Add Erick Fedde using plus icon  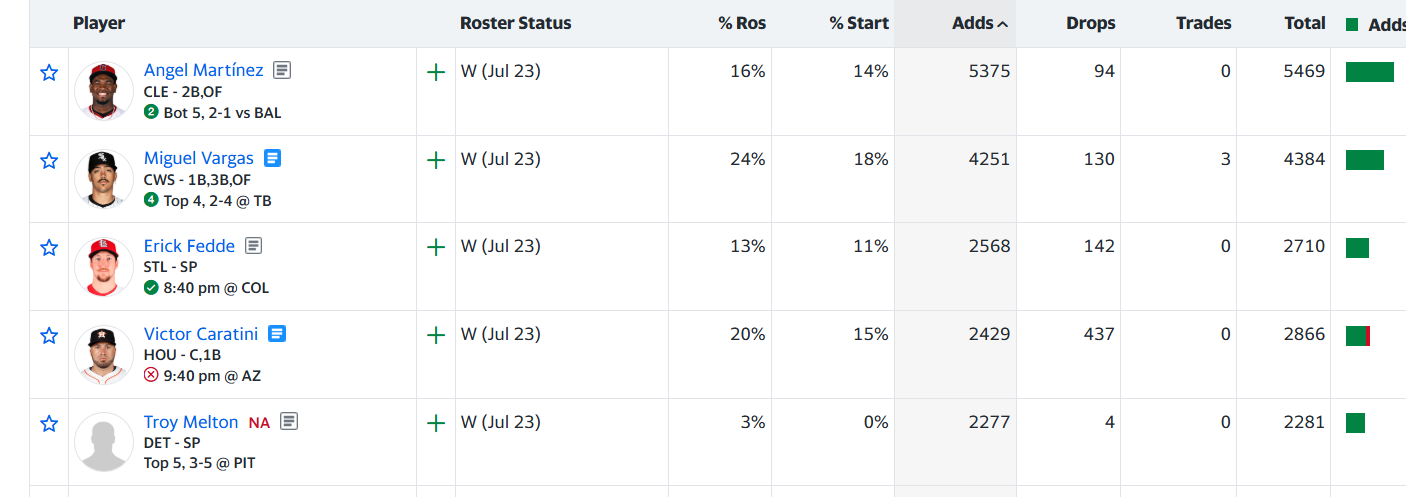[x=436, y=247]
